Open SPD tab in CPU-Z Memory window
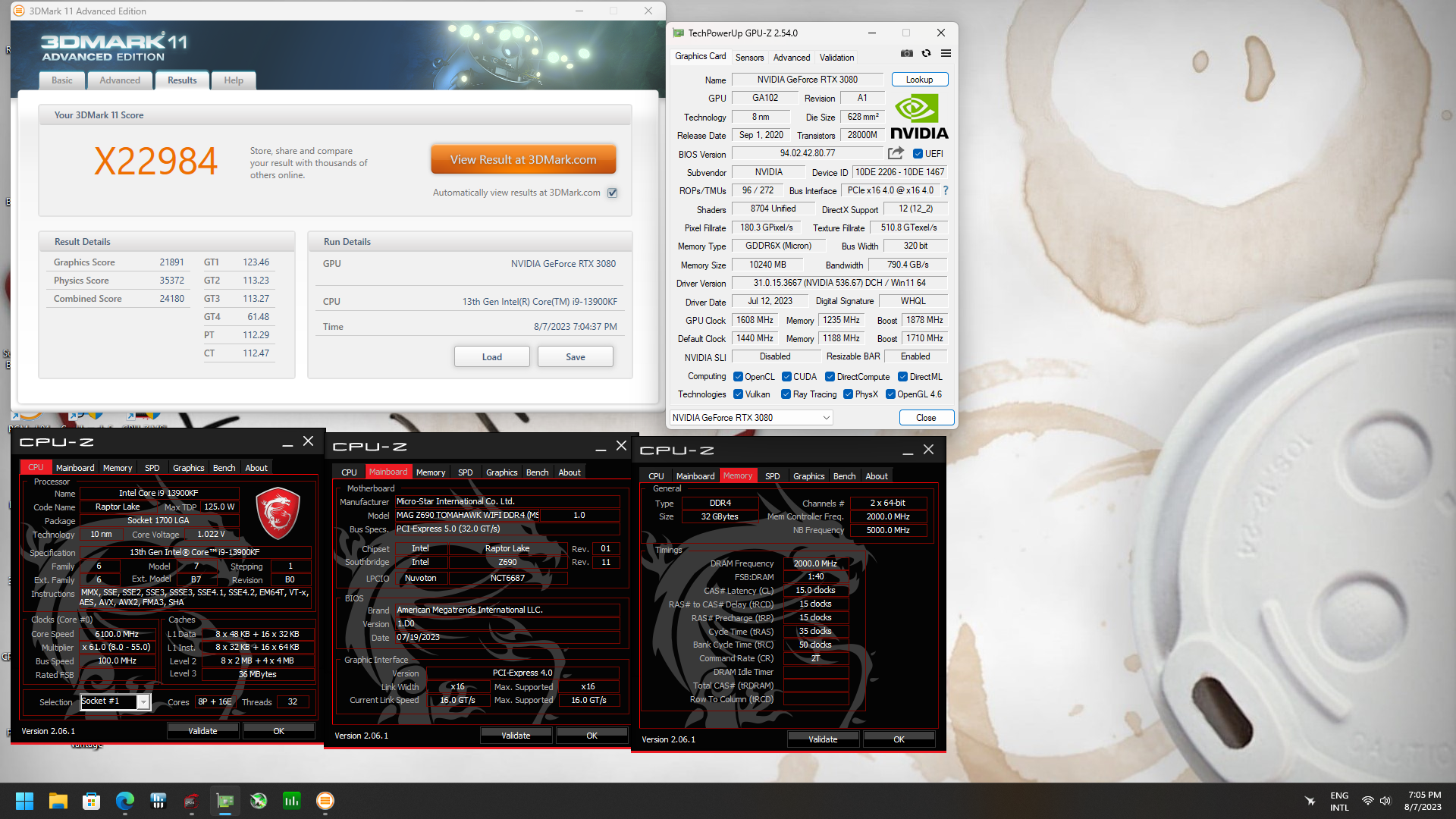This screenshot has height=819, width=1456. point(772,476)
